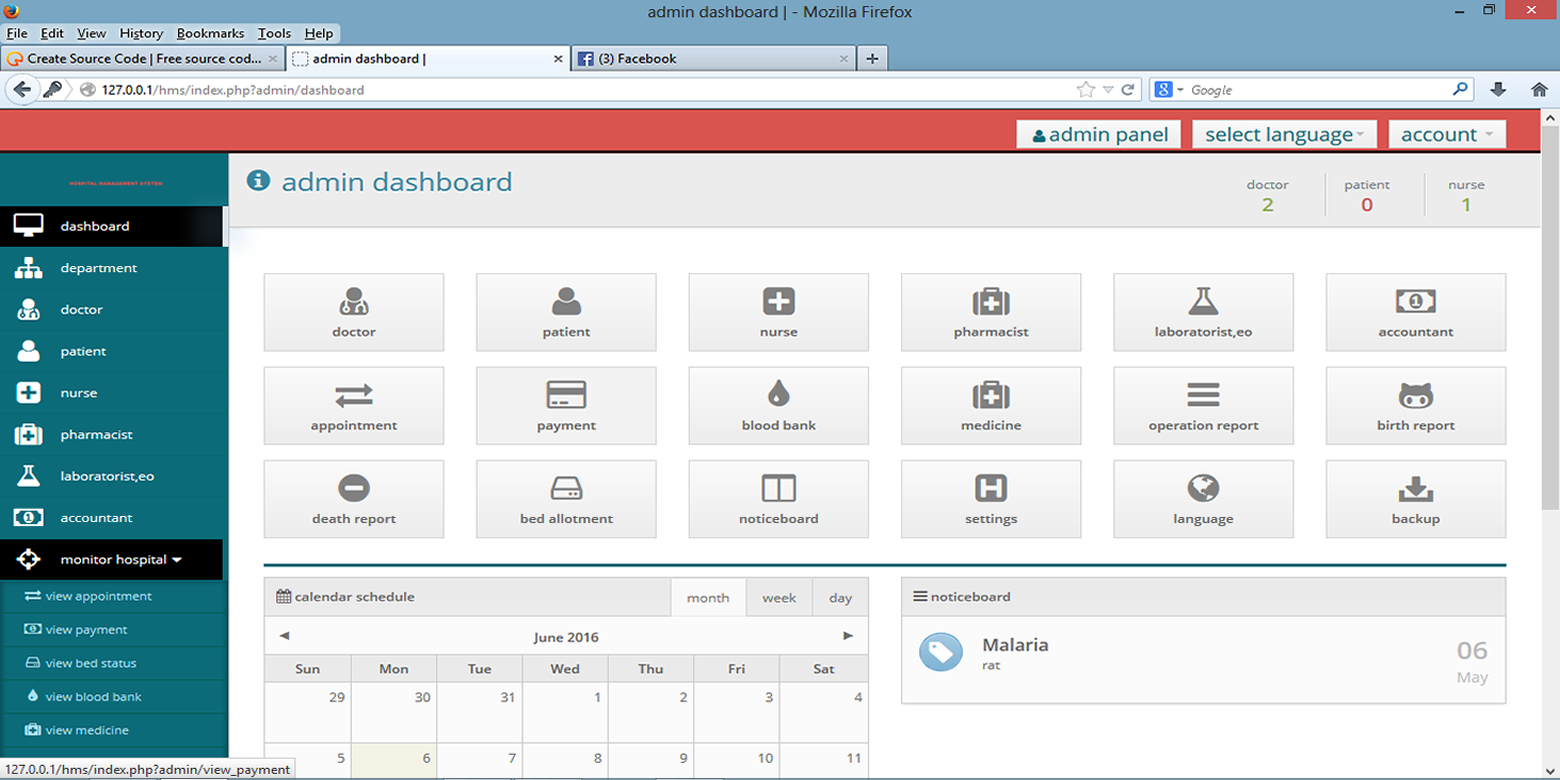Viewport: 1560px width, 780px height.
Task: Click the backup download icon
Action: pos(1415,488)
